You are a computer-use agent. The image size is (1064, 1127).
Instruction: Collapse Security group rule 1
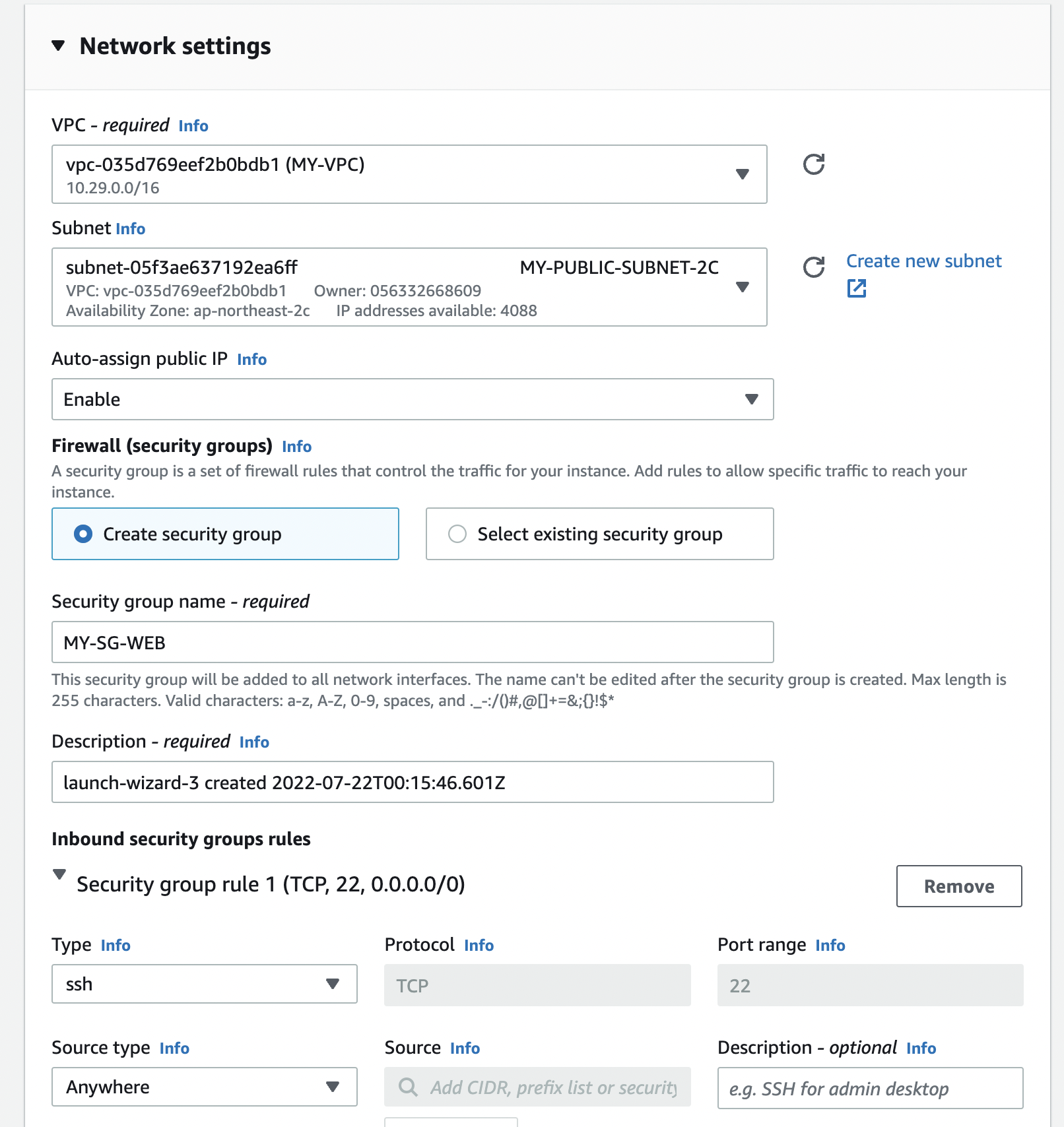point(59,875)
